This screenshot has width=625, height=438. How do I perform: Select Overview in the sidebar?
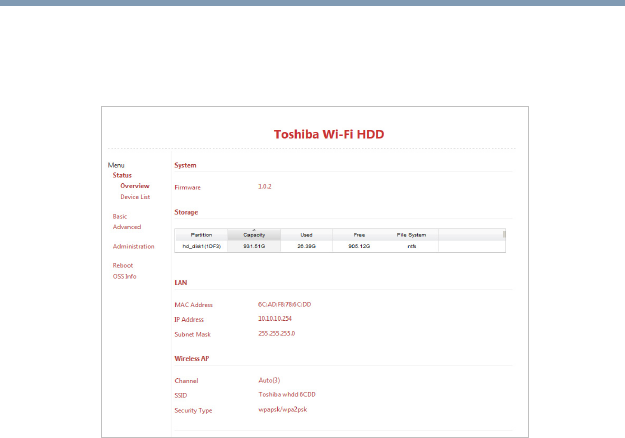135,186
